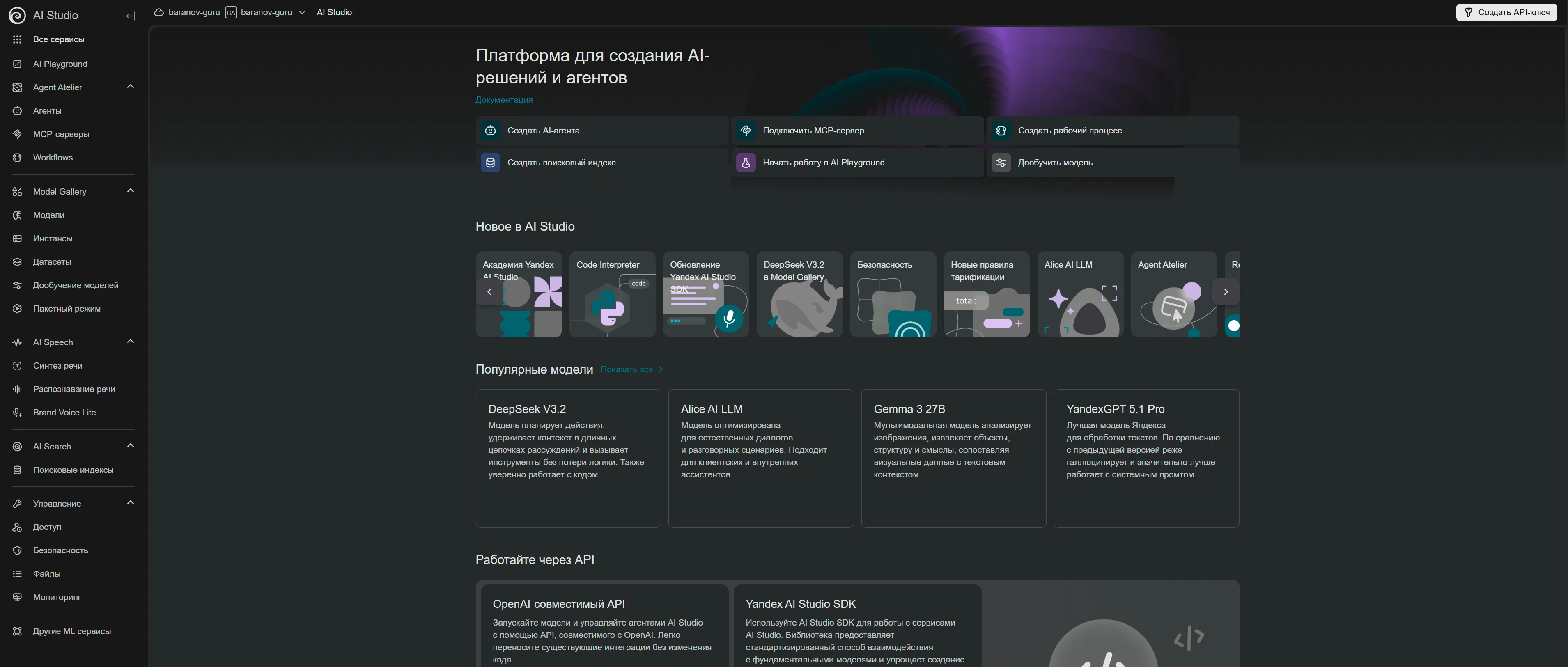
Task: Open the Code Interpreter news tile
Action: pos(612,295)
